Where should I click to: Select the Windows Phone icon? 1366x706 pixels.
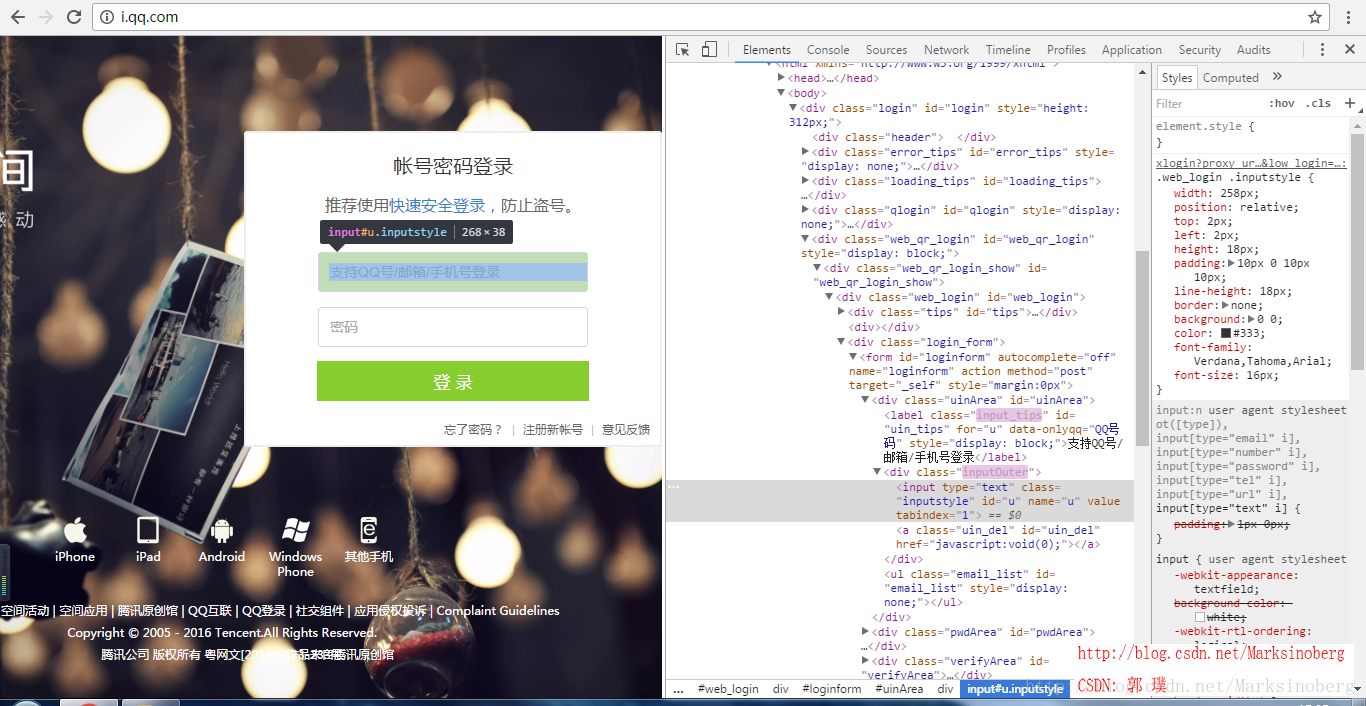pos(295,530)
